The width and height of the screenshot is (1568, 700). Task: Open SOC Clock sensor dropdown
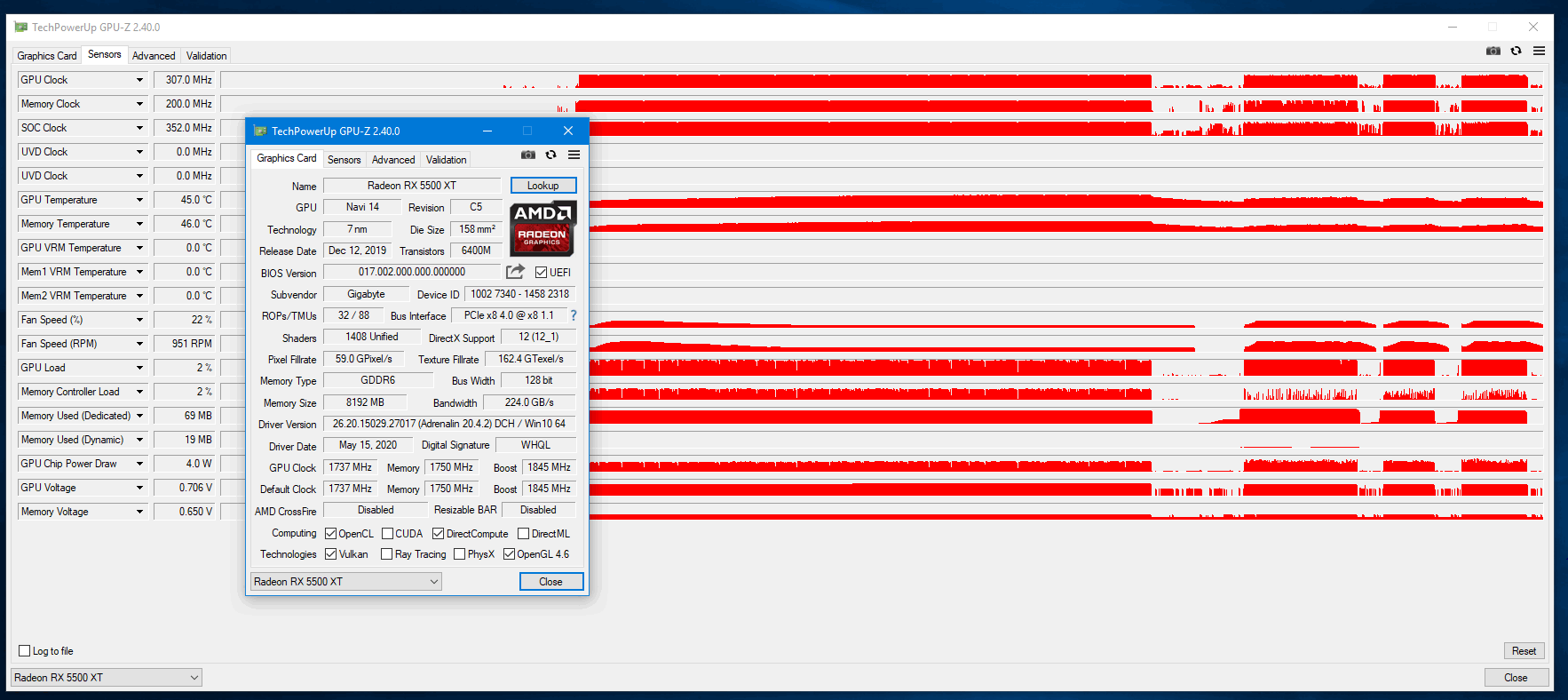pos(139,128)
